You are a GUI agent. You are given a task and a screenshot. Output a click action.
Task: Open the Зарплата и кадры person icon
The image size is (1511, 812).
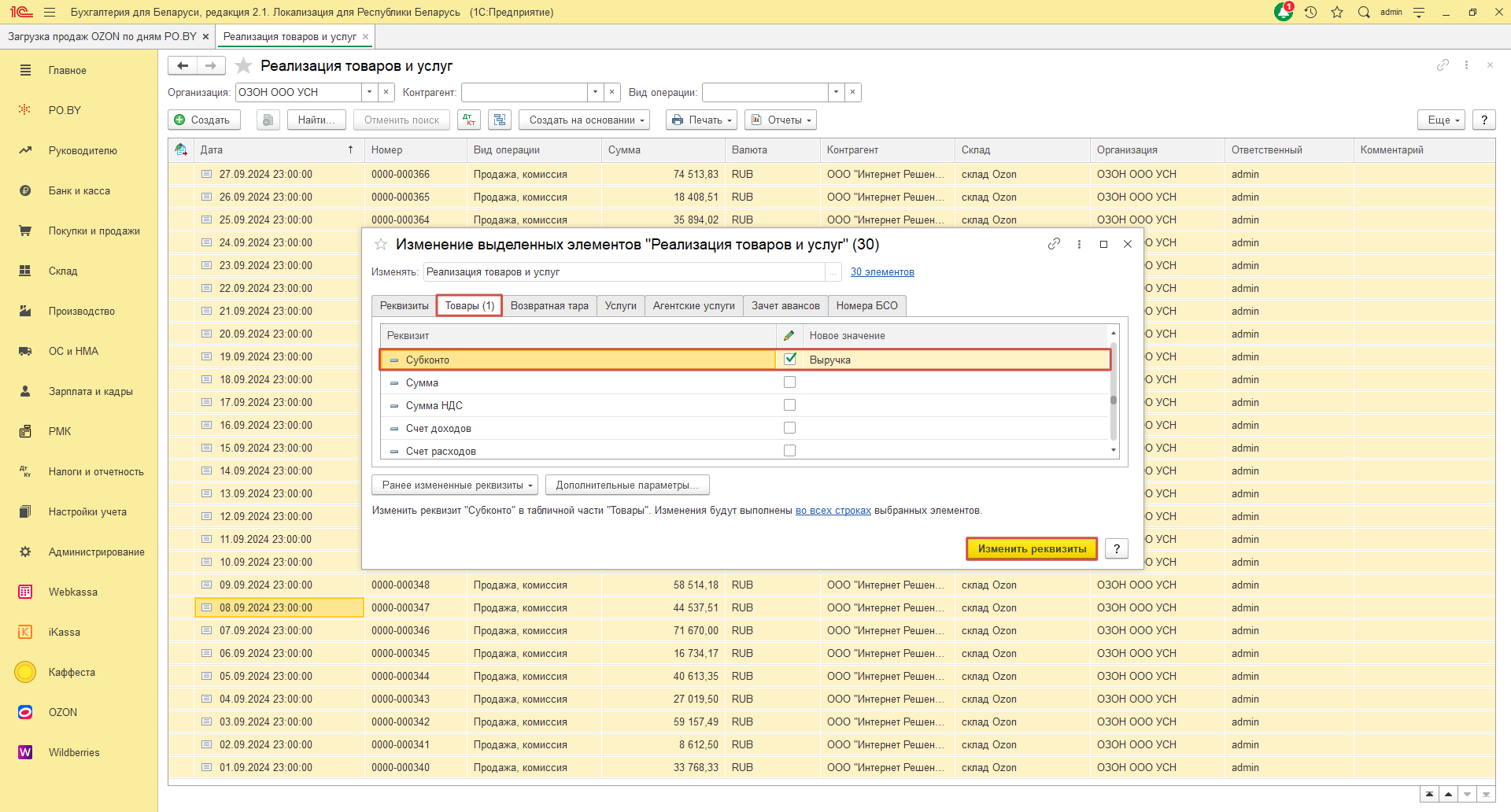click(25, 391)
